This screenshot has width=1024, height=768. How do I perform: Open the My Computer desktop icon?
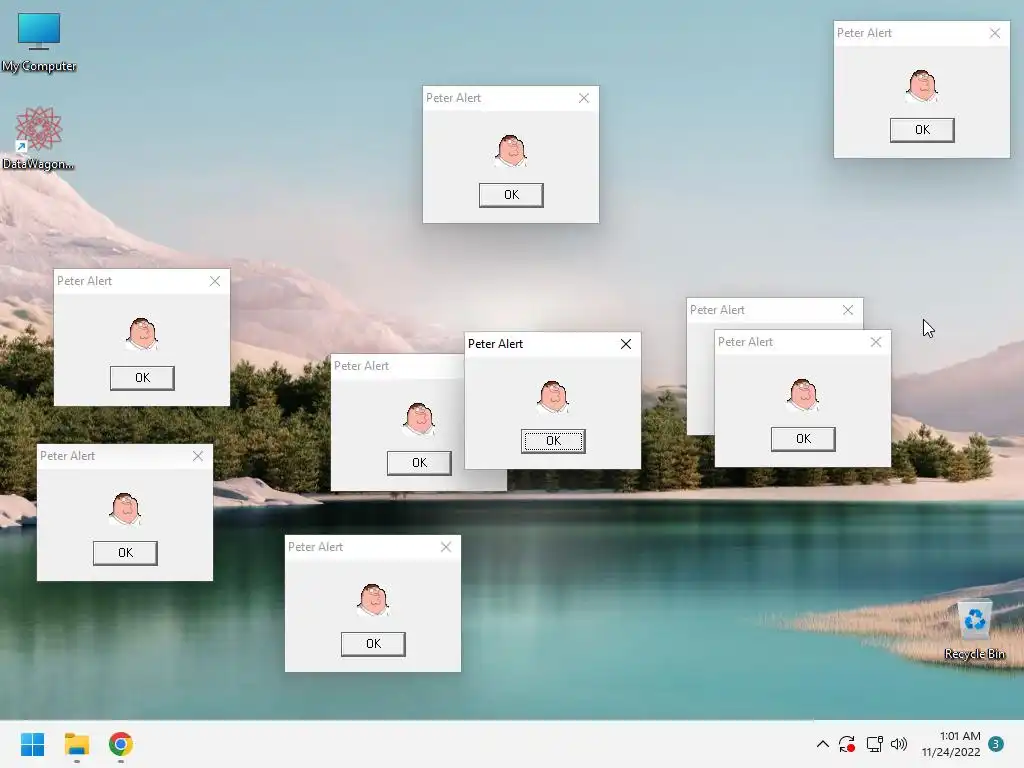click(39, 42)
